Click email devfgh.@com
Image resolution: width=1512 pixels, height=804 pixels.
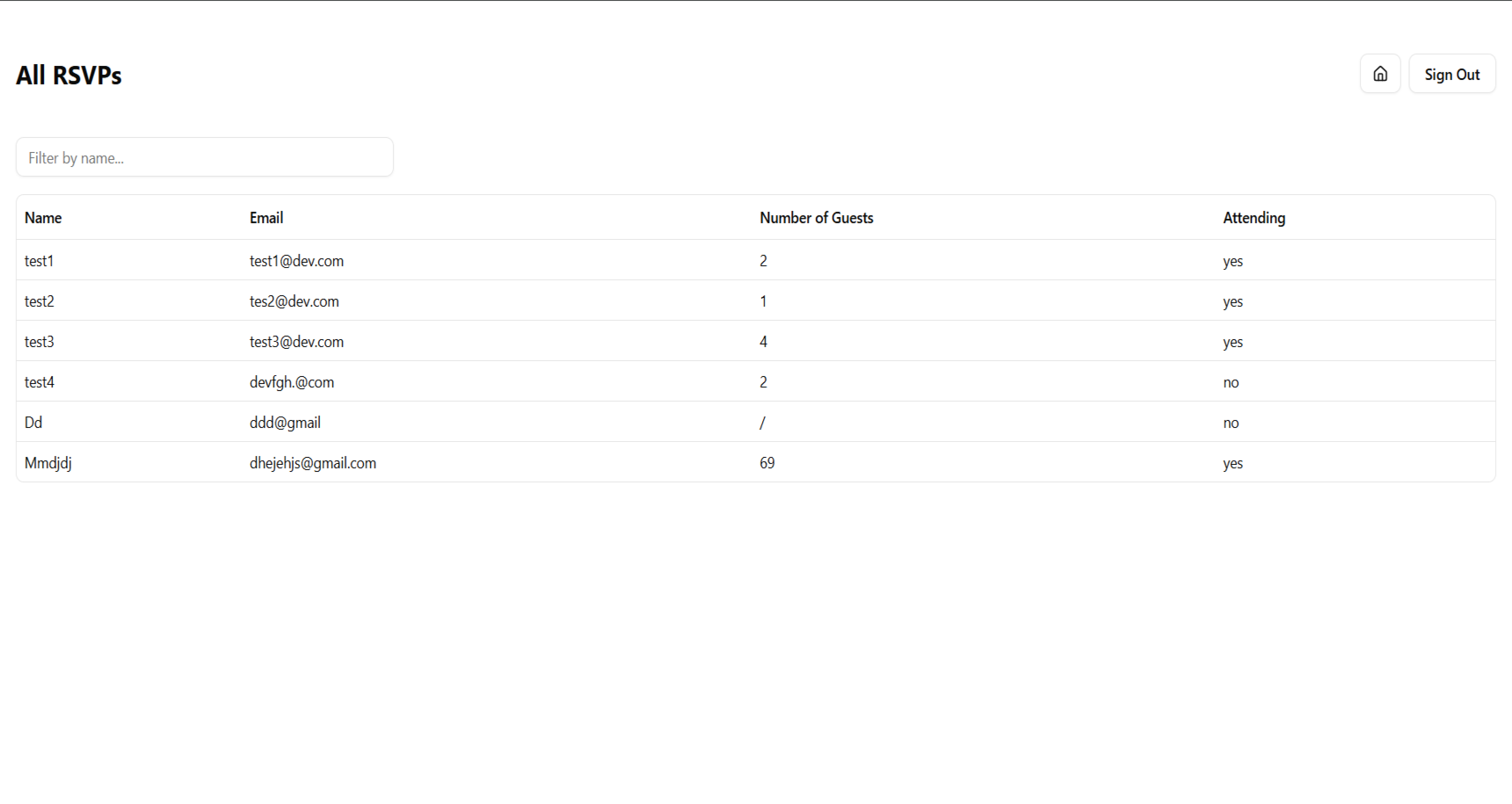[292, 382]
